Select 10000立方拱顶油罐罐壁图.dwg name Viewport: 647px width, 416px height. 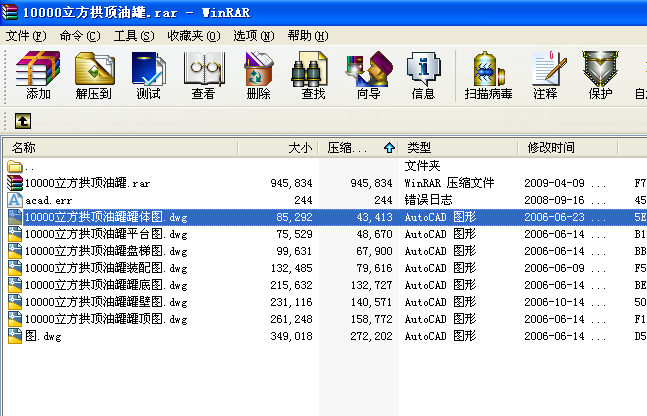pos(106,302)
